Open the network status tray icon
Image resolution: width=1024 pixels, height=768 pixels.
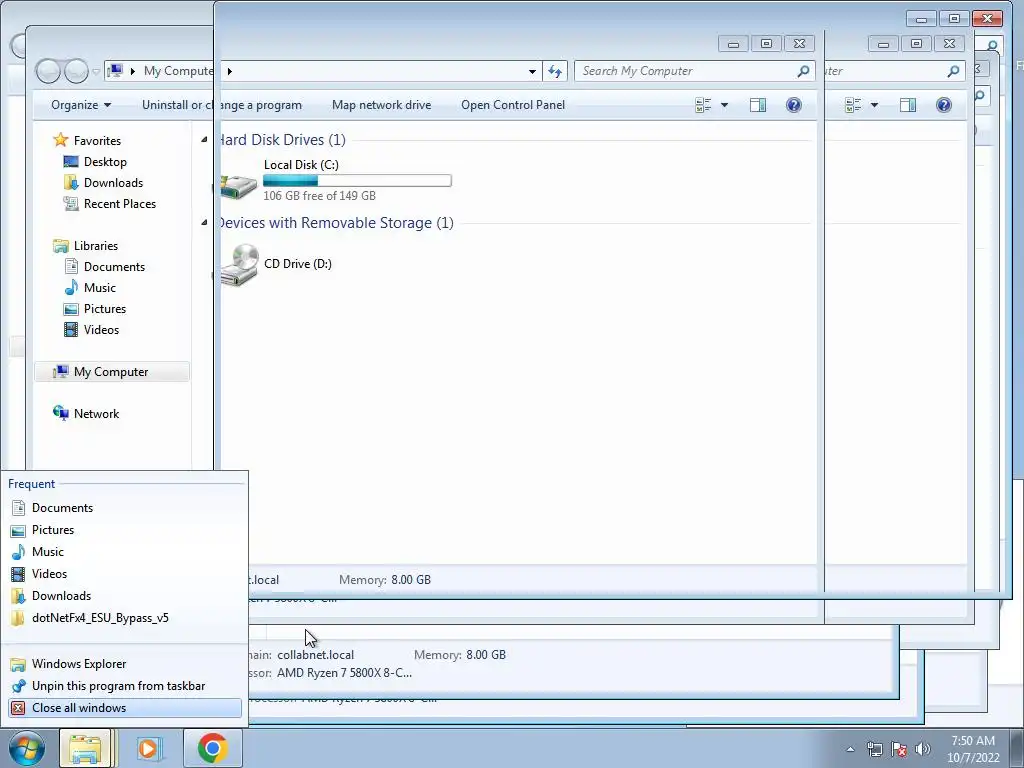click(874, 749)
